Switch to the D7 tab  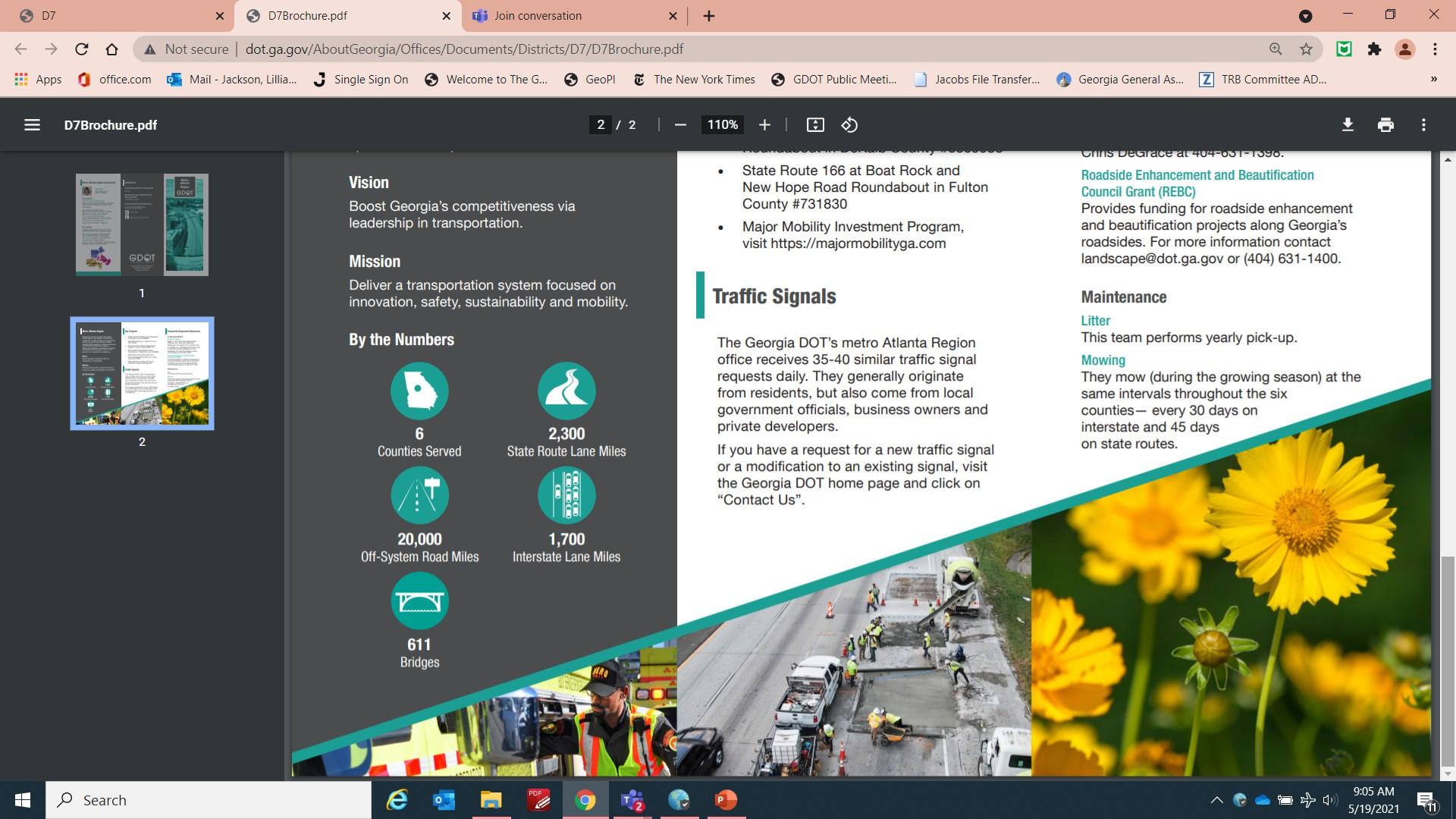[114, 16]
